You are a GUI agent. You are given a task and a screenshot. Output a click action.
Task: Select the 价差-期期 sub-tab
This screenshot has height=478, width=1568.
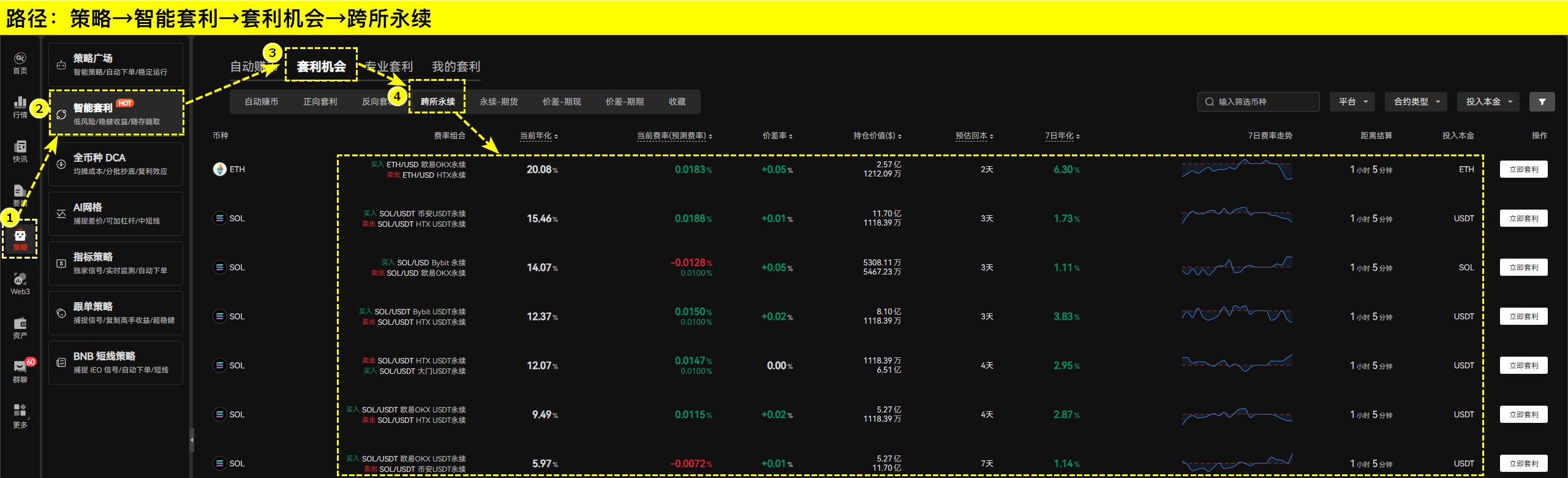point(625,102)
